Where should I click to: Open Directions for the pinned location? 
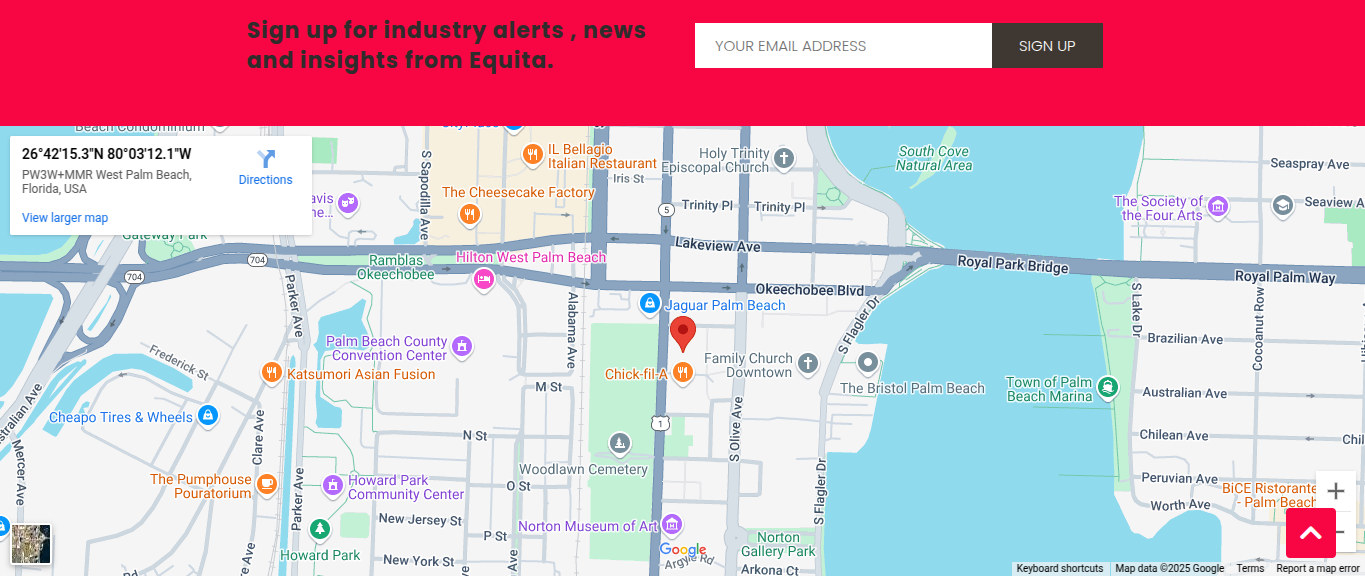265,168
